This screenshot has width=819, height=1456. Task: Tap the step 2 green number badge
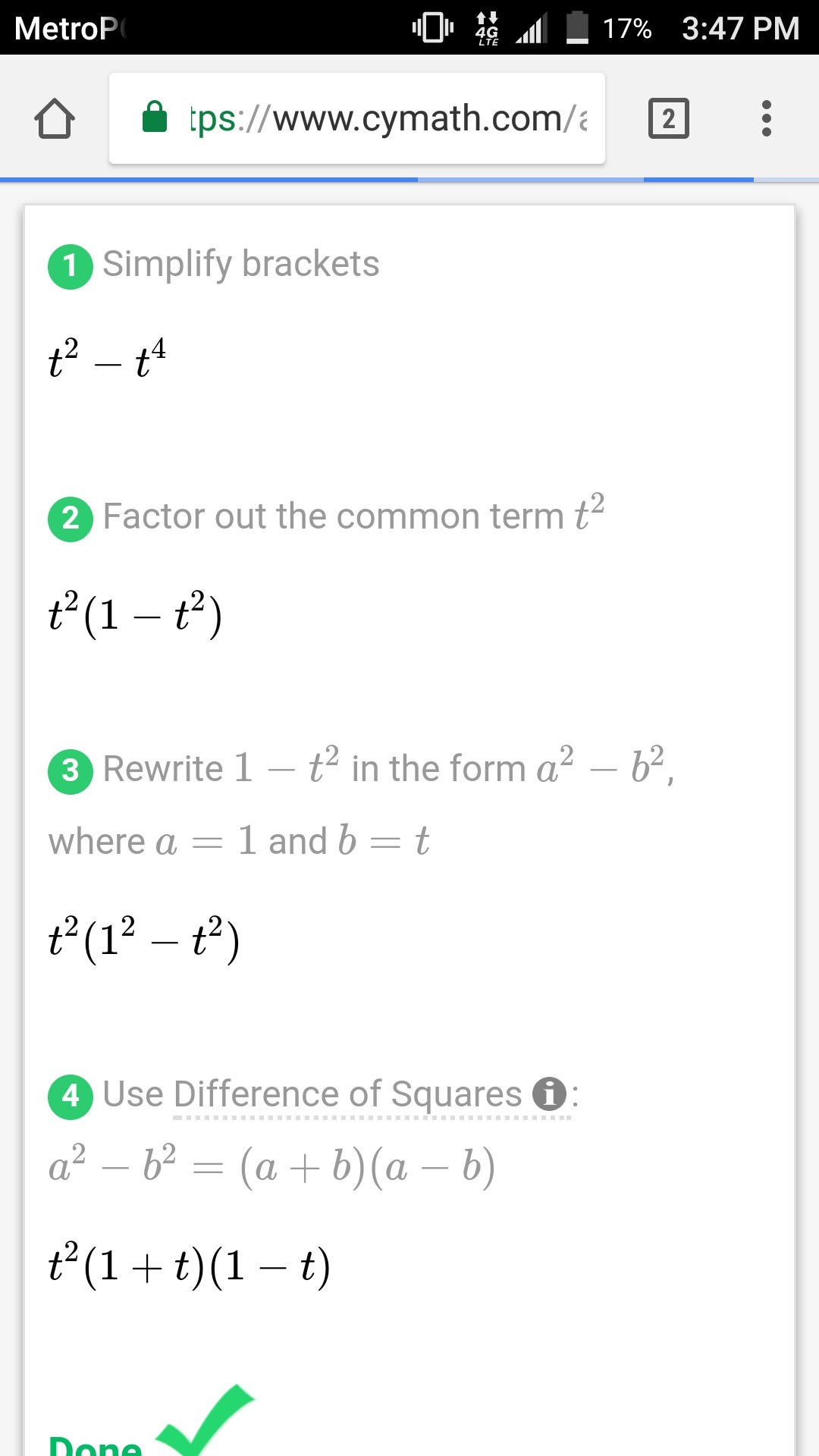(x=71, y=519)
